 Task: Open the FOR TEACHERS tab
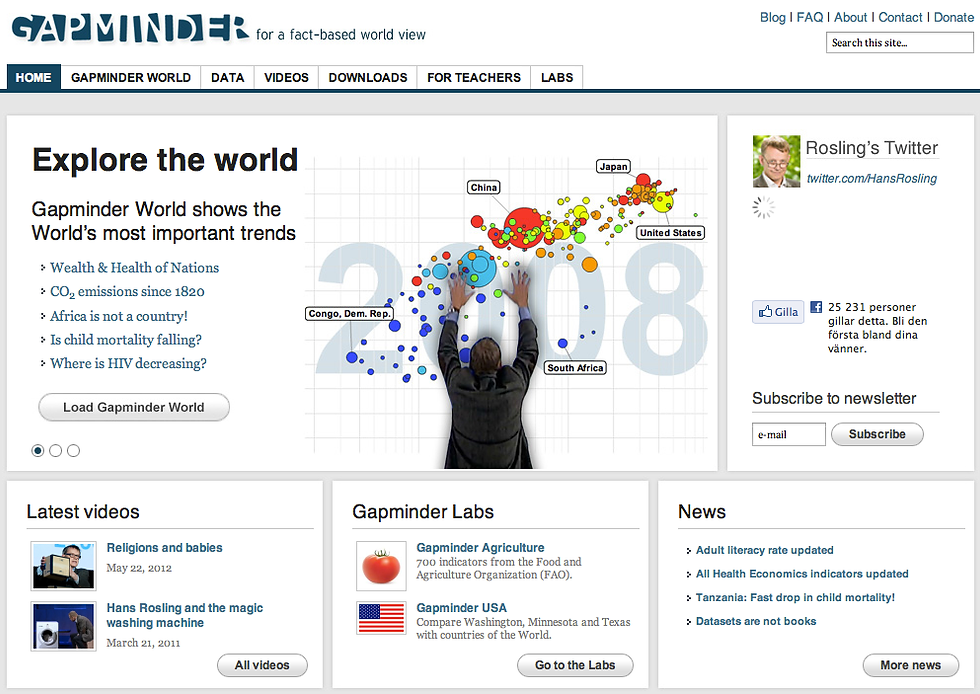(x=474, y=78)
